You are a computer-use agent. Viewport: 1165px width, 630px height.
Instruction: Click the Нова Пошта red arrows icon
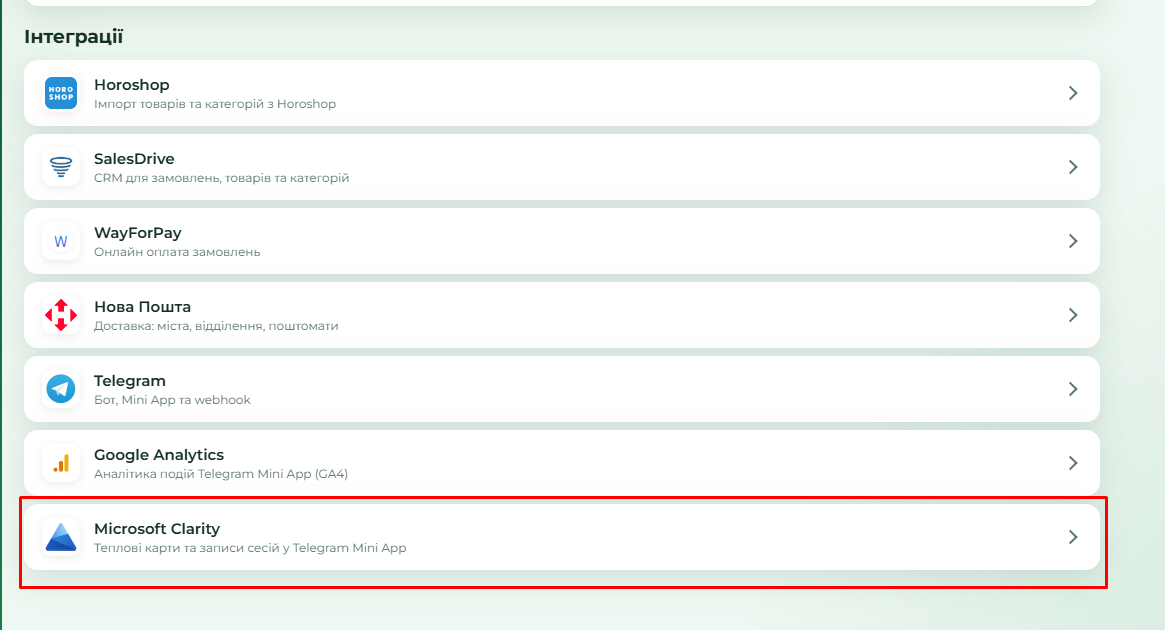click(61, 315)
